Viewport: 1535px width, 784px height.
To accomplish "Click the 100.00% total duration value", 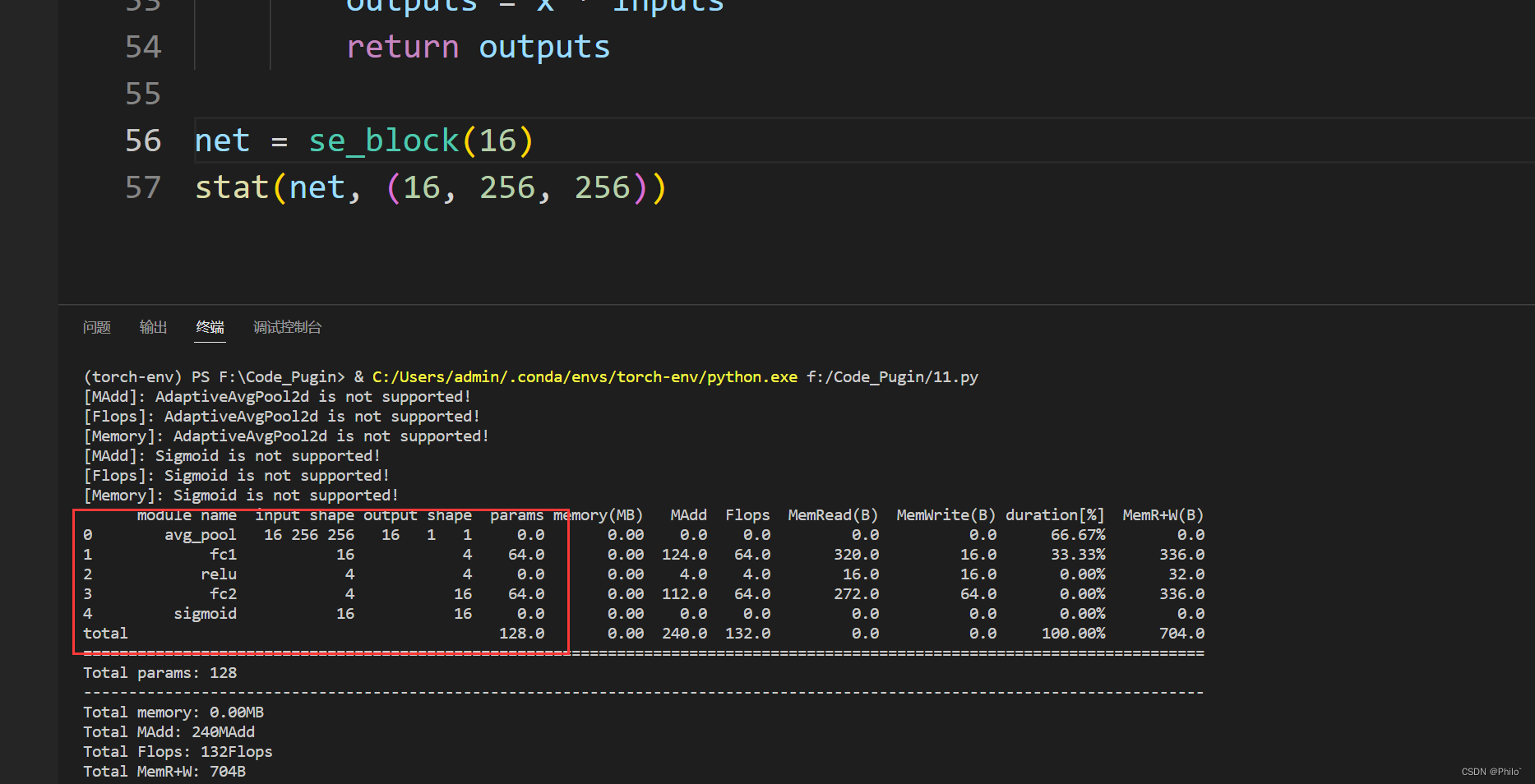I will [x=1074, y=634].
